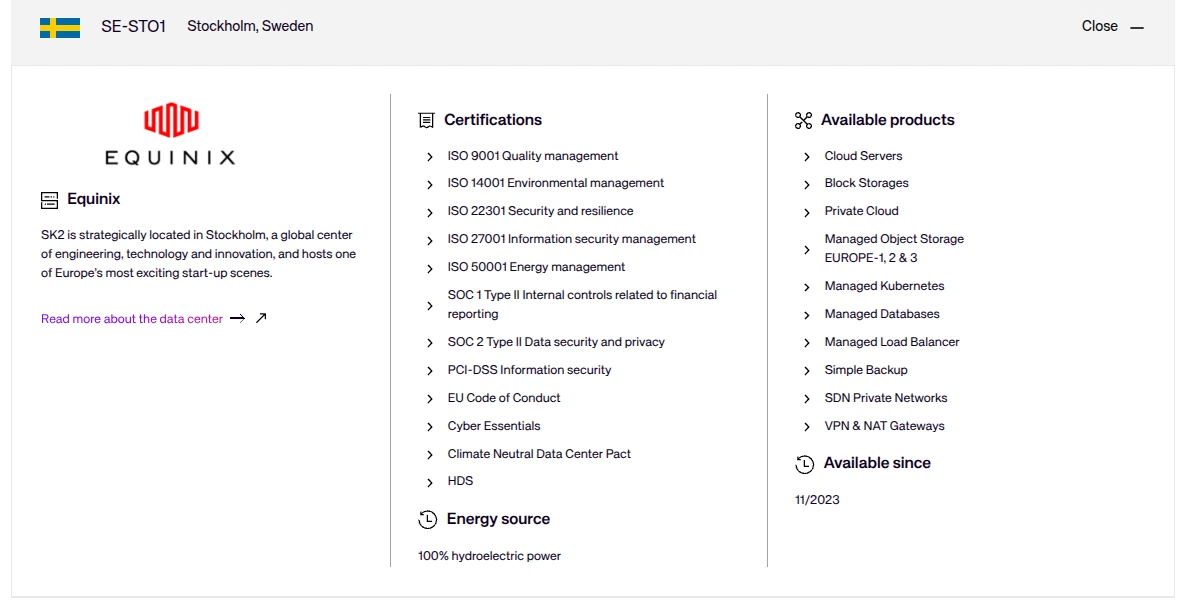
Task: Open Read more about the data center
Action: point(132,319)
